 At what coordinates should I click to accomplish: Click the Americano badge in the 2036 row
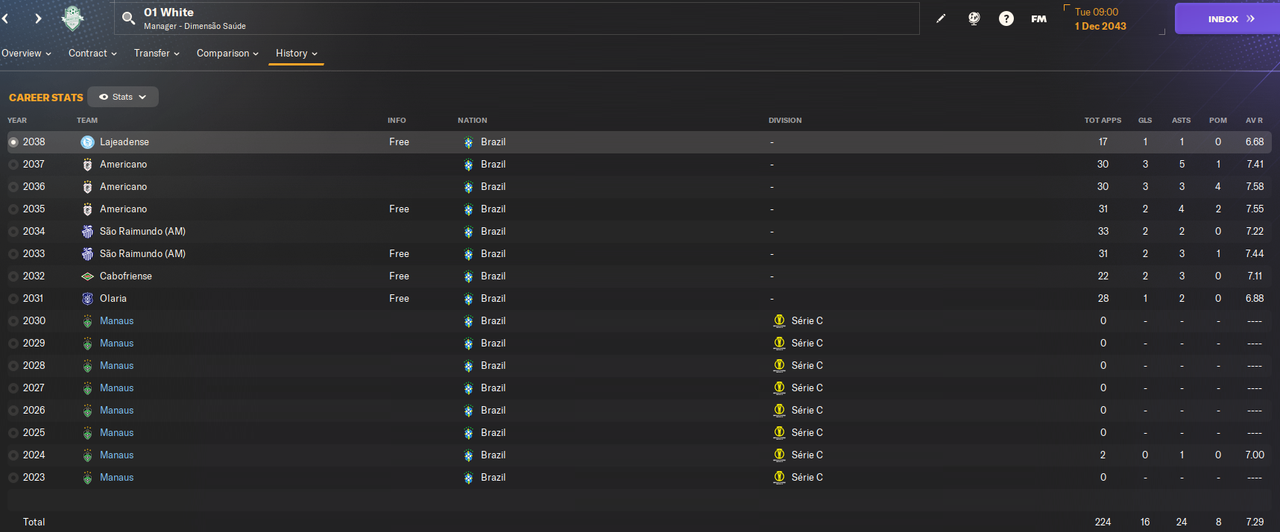[x=87, y=187]
